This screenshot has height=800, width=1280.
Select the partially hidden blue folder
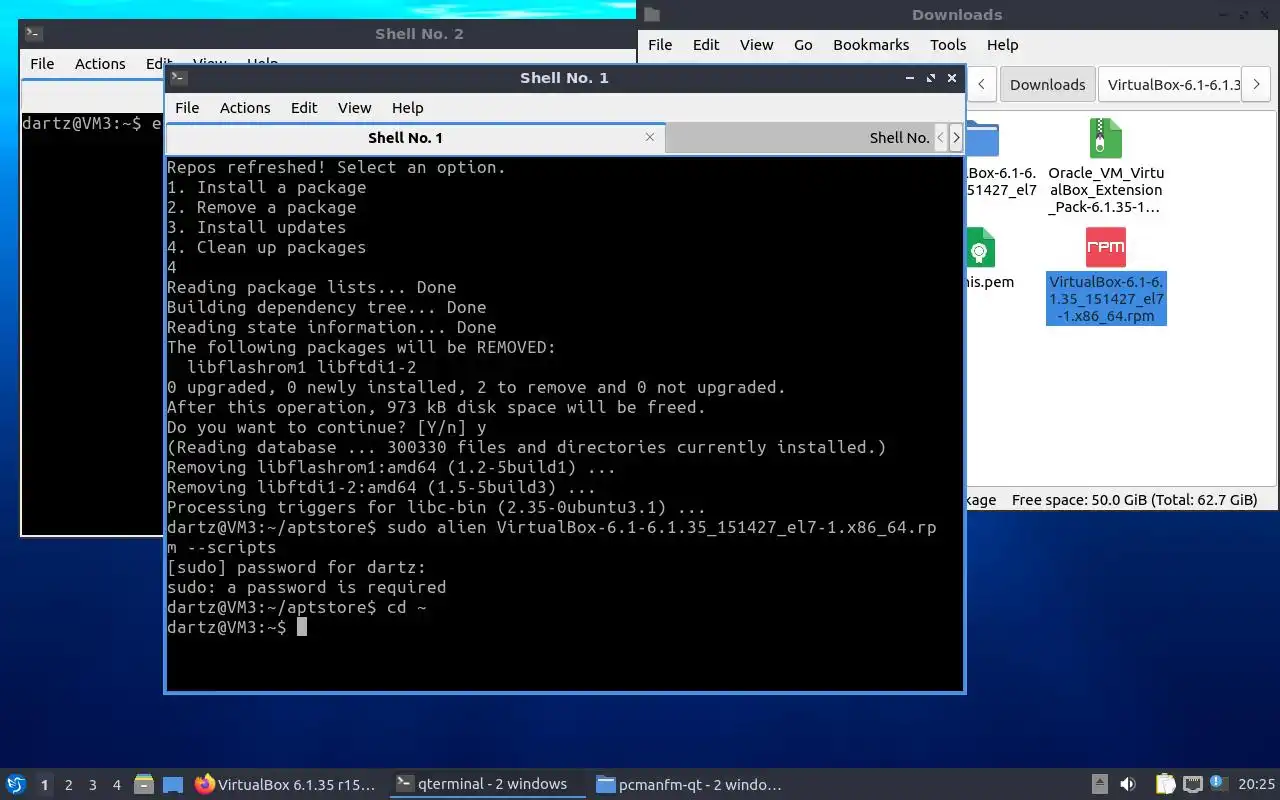[982, 138]
